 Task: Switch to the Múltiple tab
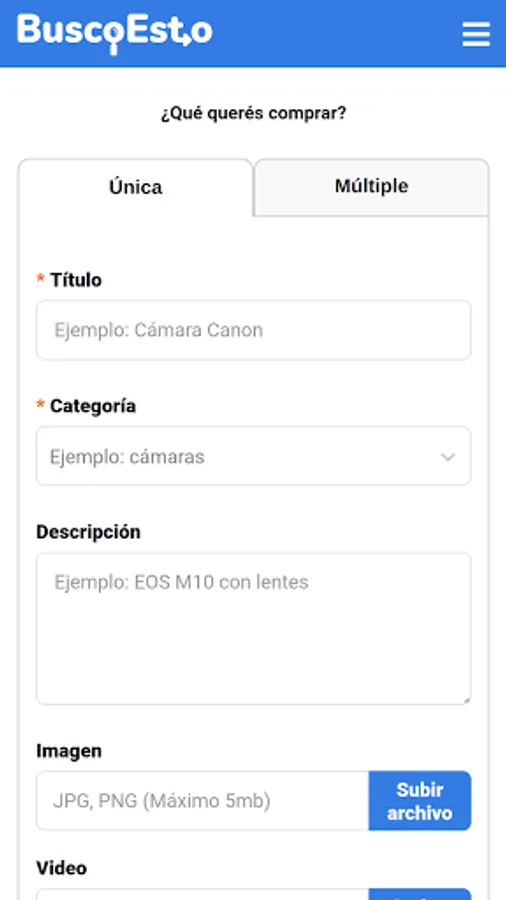click(x=372, y=187)
